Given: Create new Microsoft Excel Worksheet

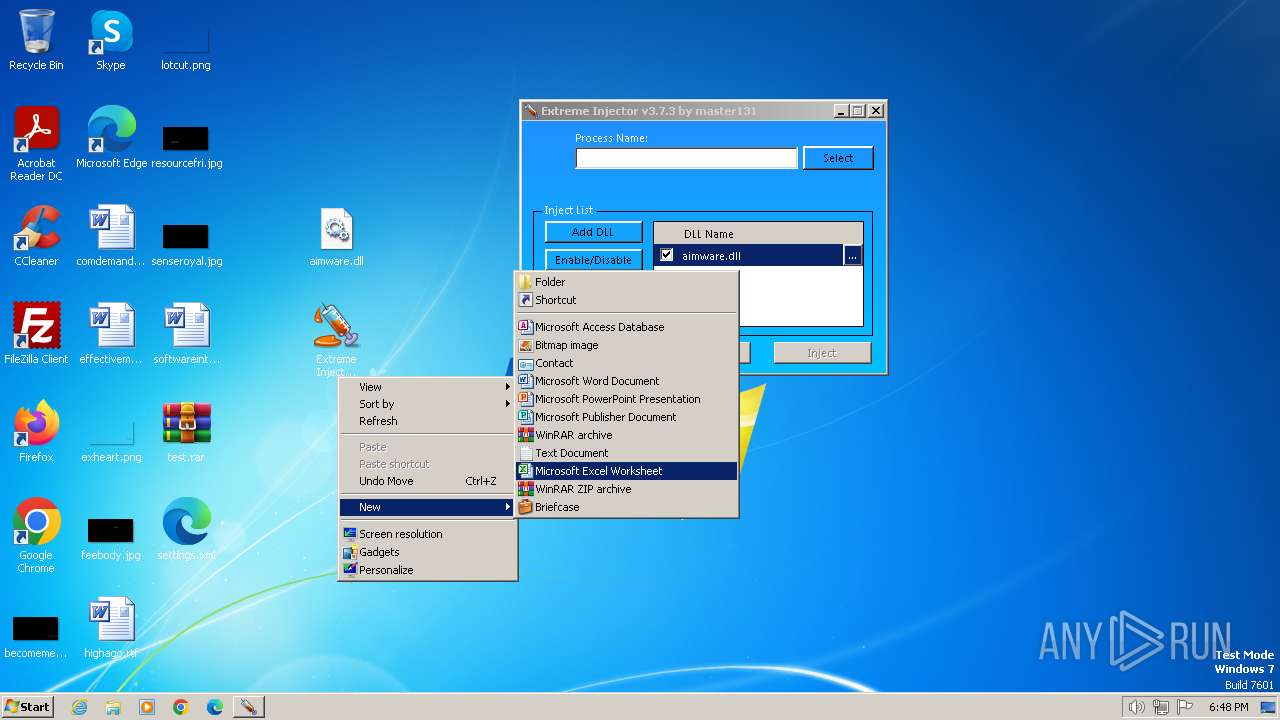Looking at the screenshot, I should [626, 471].
